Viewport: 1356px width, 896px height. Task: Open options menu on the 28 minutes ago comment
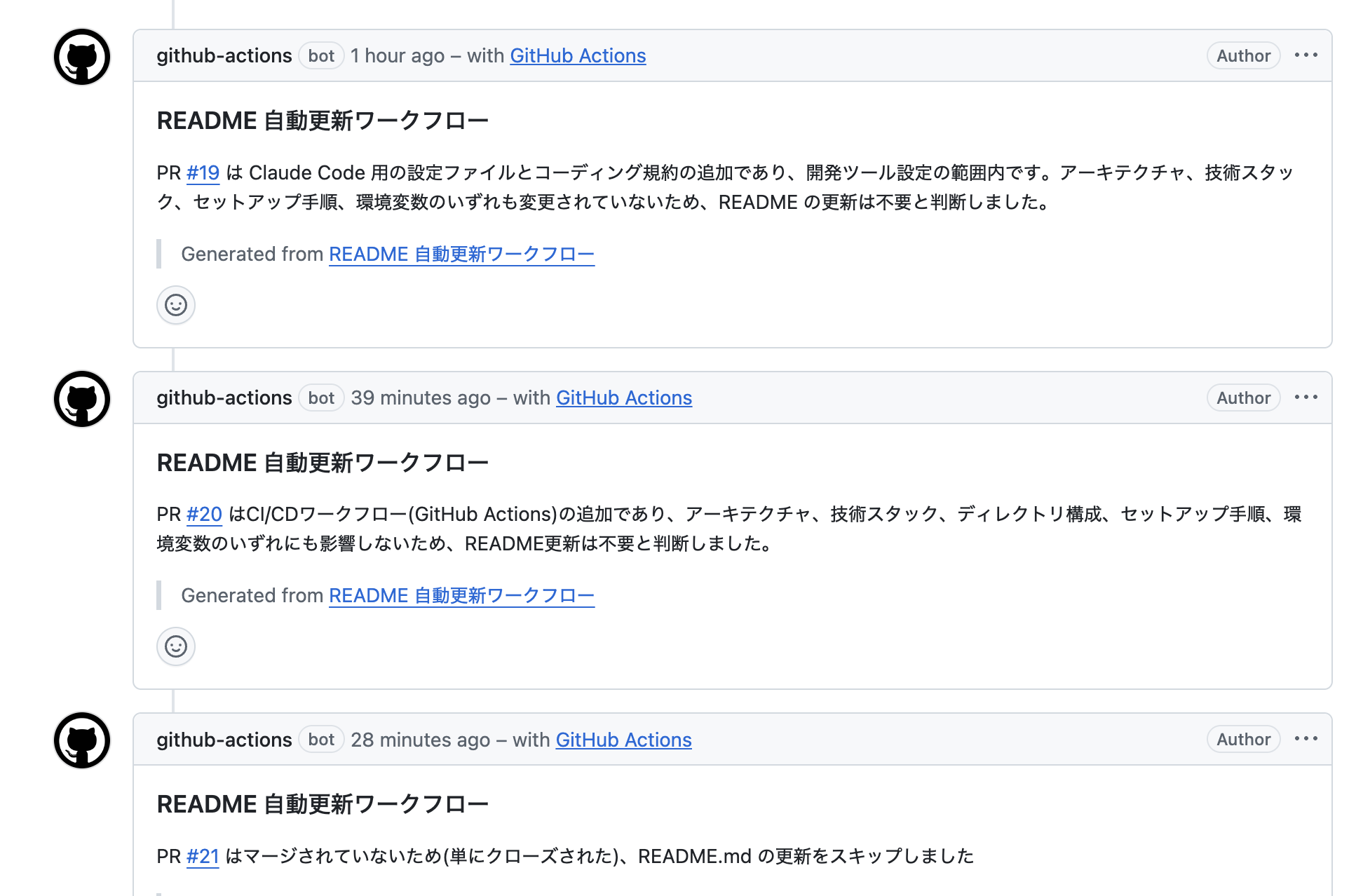(x=1306, y=739)
